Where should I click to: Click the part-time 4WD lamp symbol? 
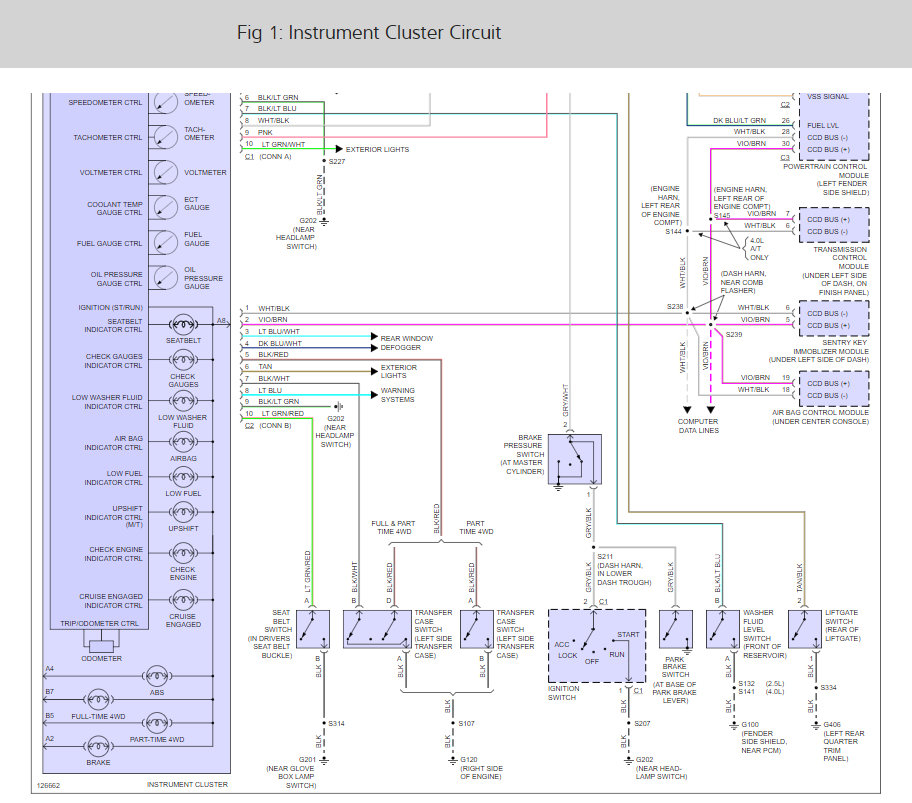pos(157,723)
